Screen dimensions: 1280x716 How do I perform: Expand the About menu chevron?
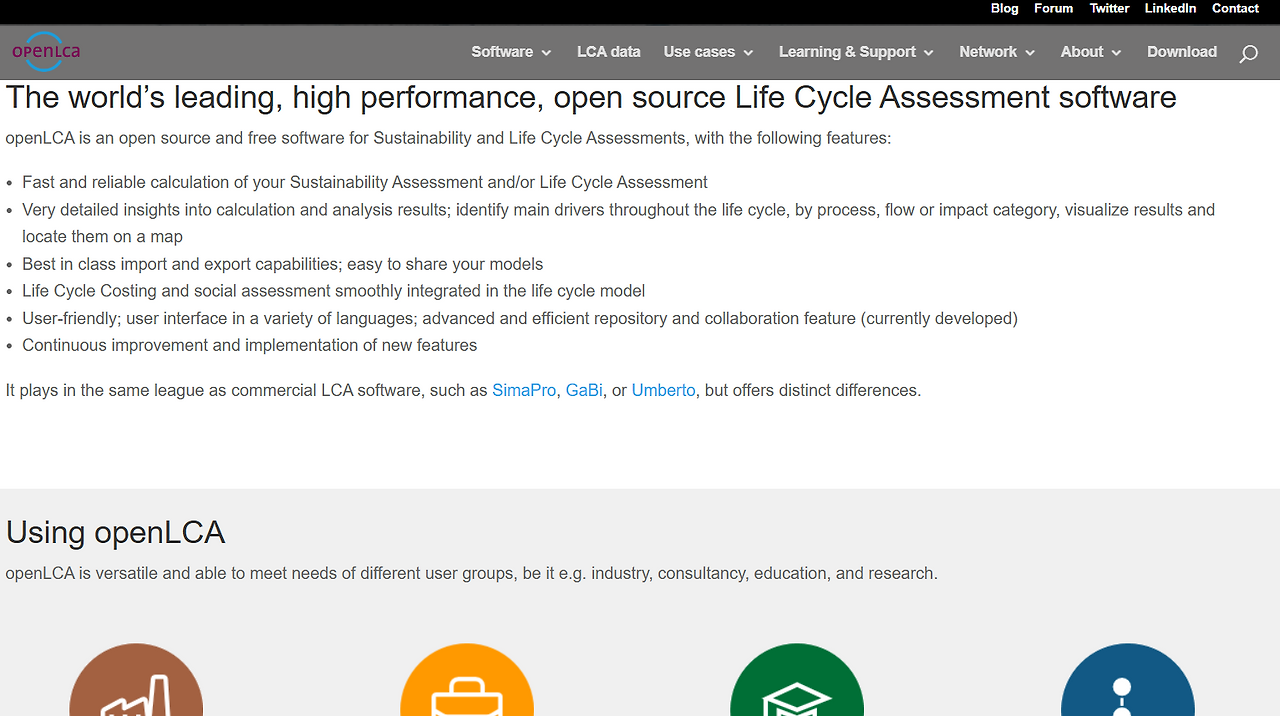(1116, 53)
